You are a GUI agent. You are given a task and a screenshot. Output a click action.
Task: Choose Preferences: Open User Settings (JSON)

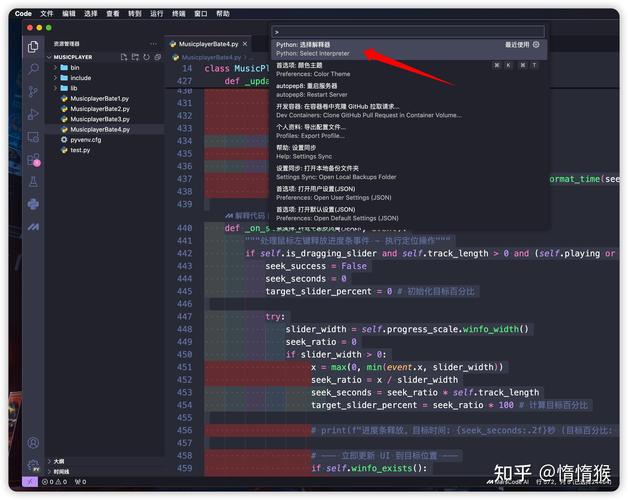click(408, 194)
